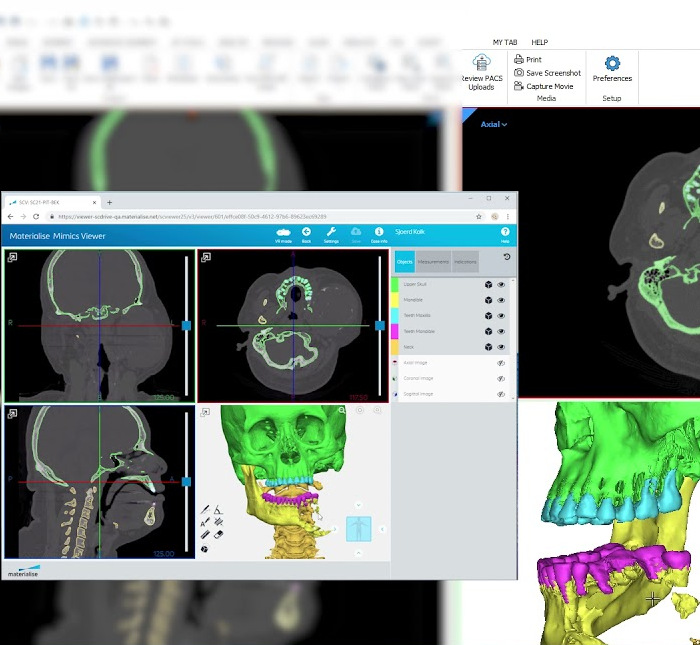Open the Case info icon
This screenshot has width=700, height=645.
[379, 233]
